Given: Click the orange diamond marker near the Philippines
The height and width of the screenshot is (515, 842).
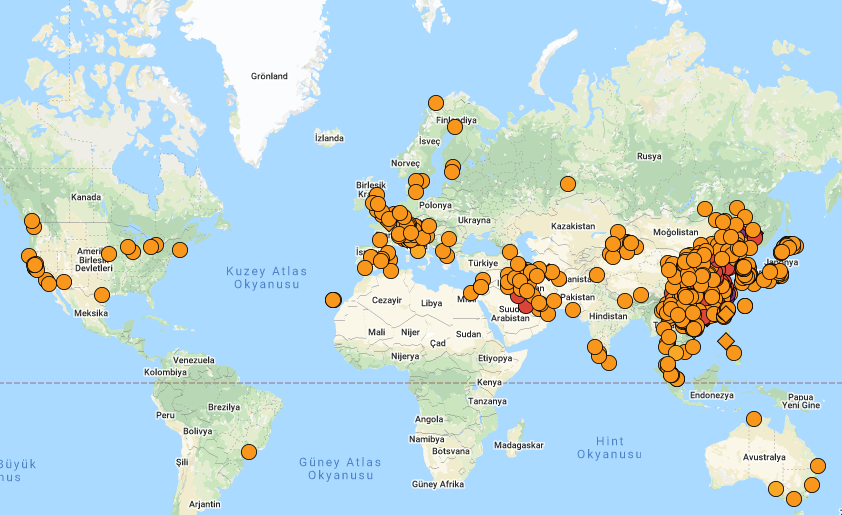Looking at the screenshot, I should (x=726, y=340).
